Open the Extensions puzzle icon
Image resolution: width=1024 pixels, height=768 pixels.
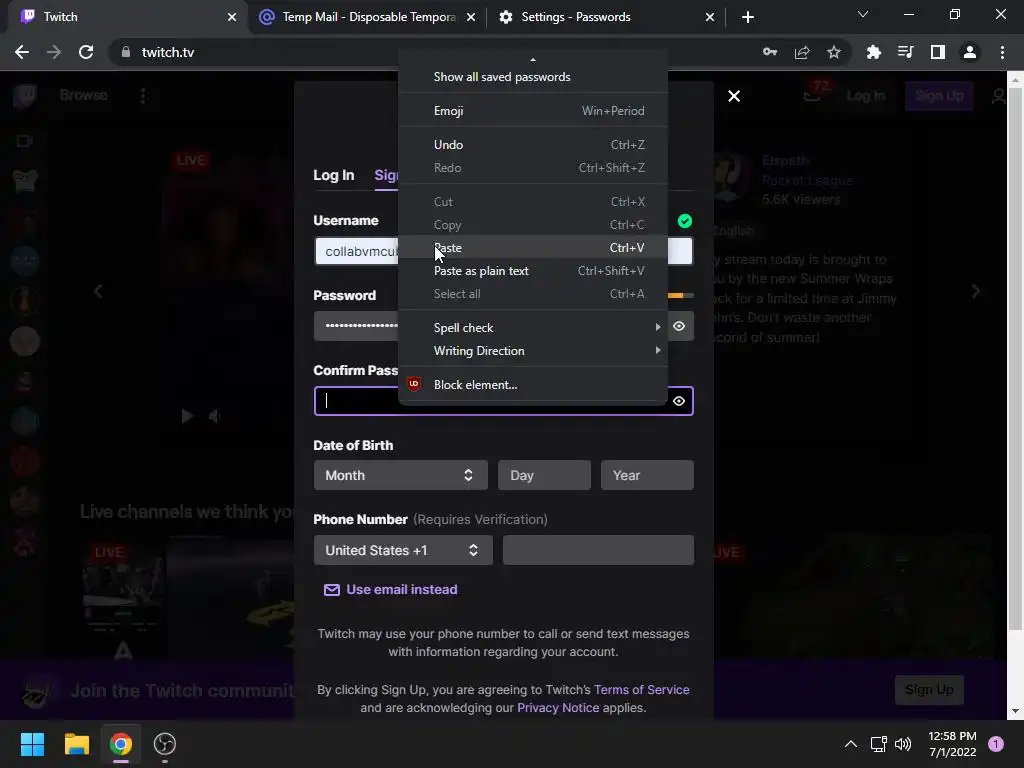873,52
